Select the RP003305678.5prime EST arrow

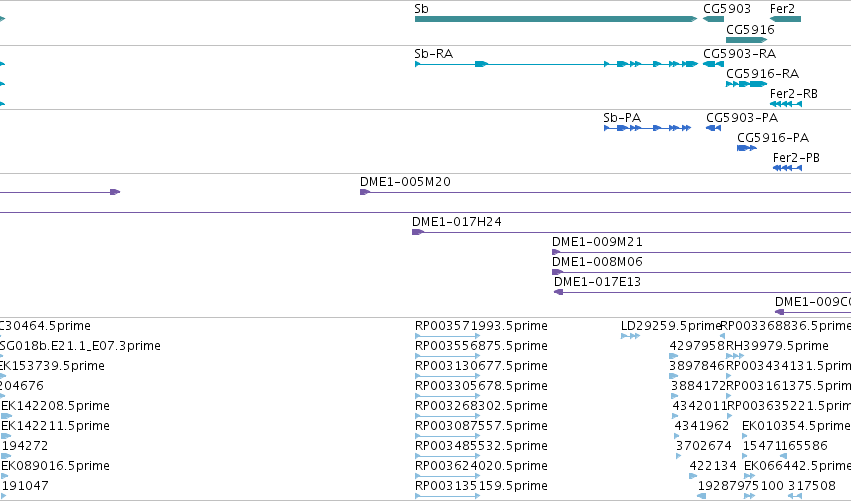pyautogui.click(x=447, y=396)
